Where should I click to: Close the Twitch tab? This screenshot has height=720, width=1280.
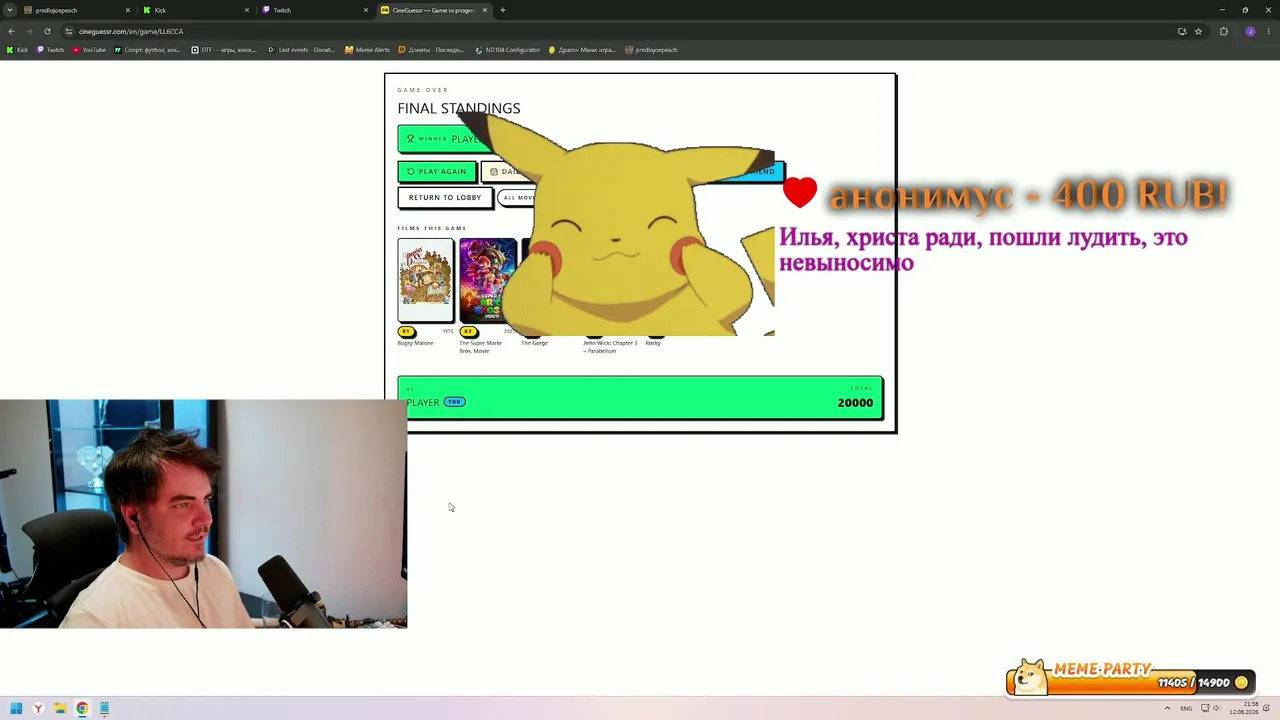coord(366,10)
